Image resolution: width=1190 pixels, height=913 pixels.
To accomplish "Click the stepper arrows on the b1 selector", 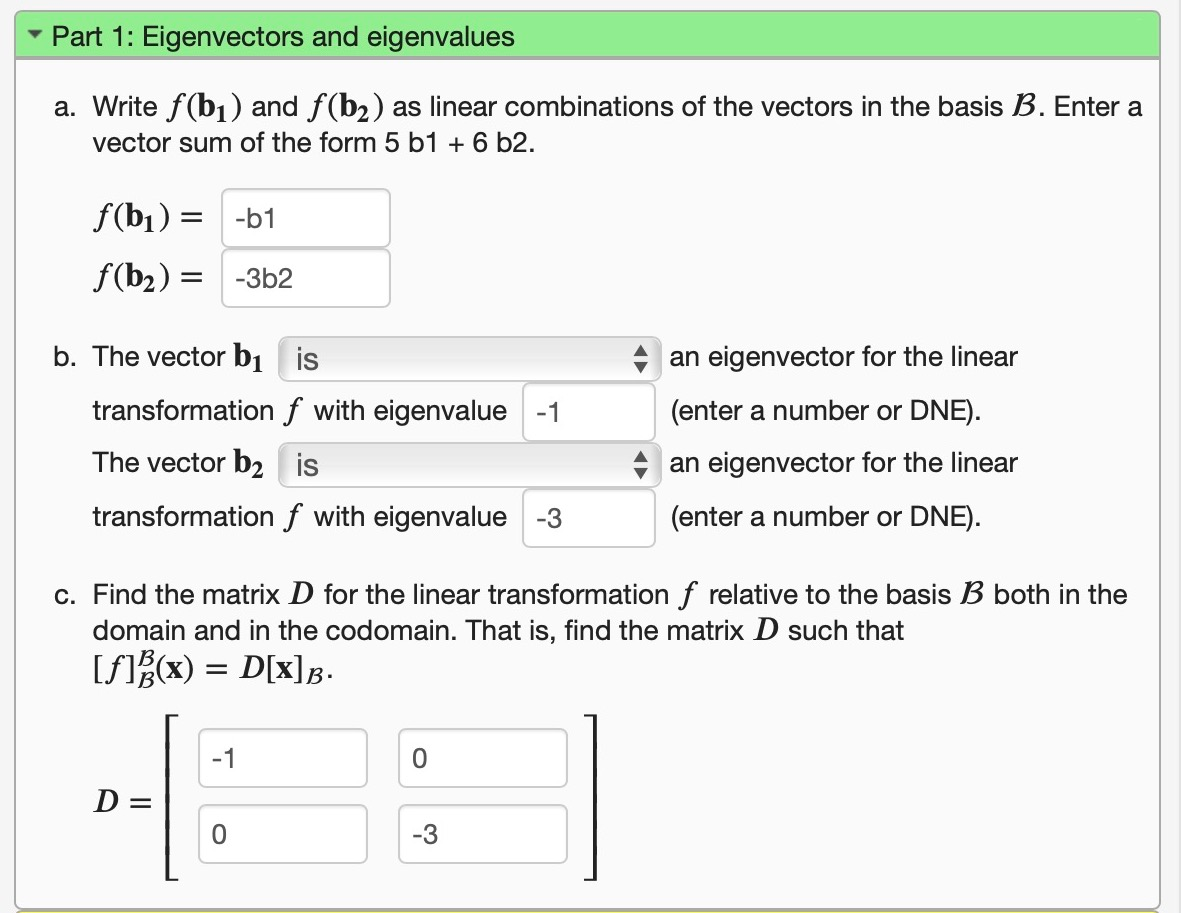I will pyautogui.click(x=643, y=358).
